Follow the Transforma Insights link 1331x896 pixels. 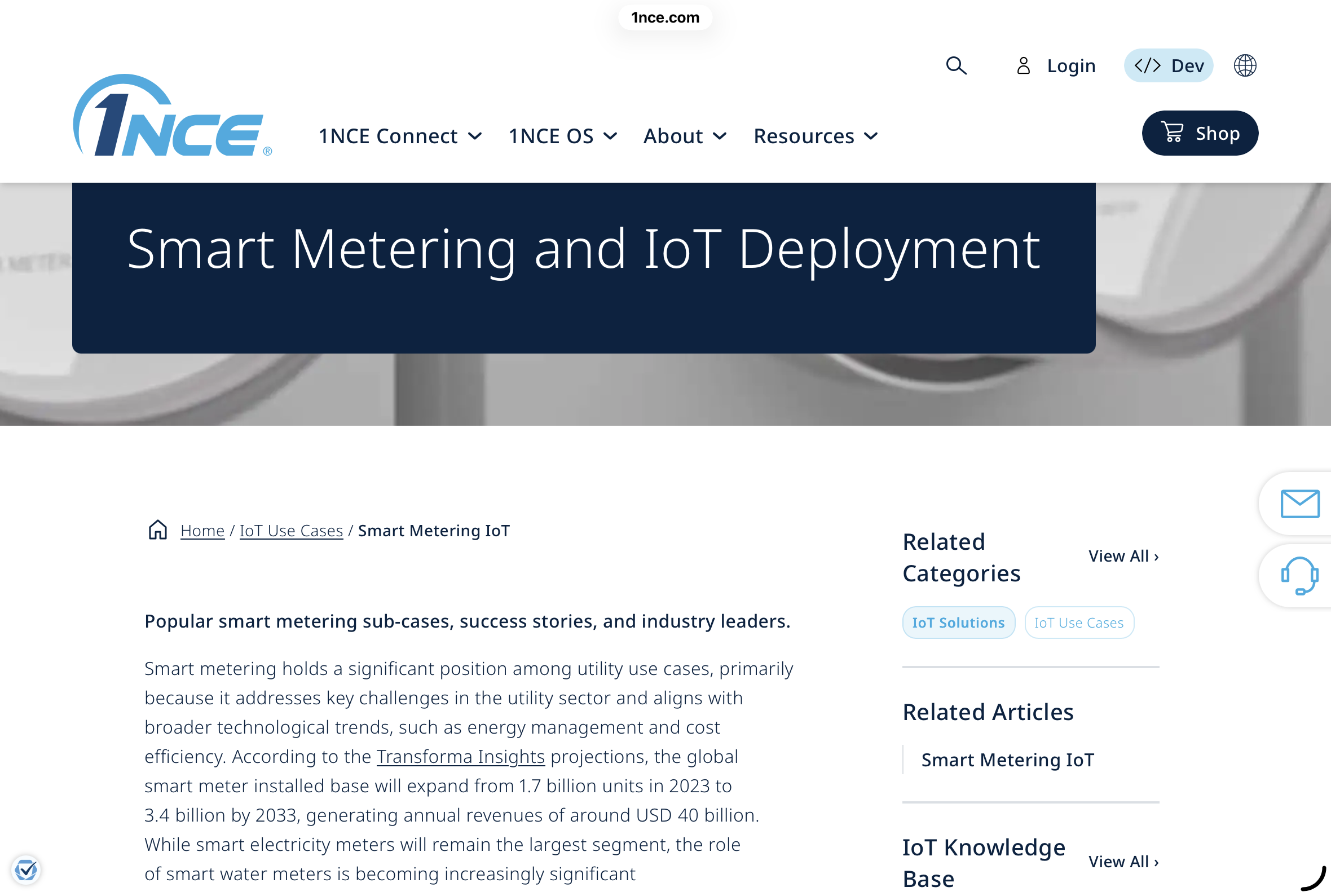click(x=460, y=757)
